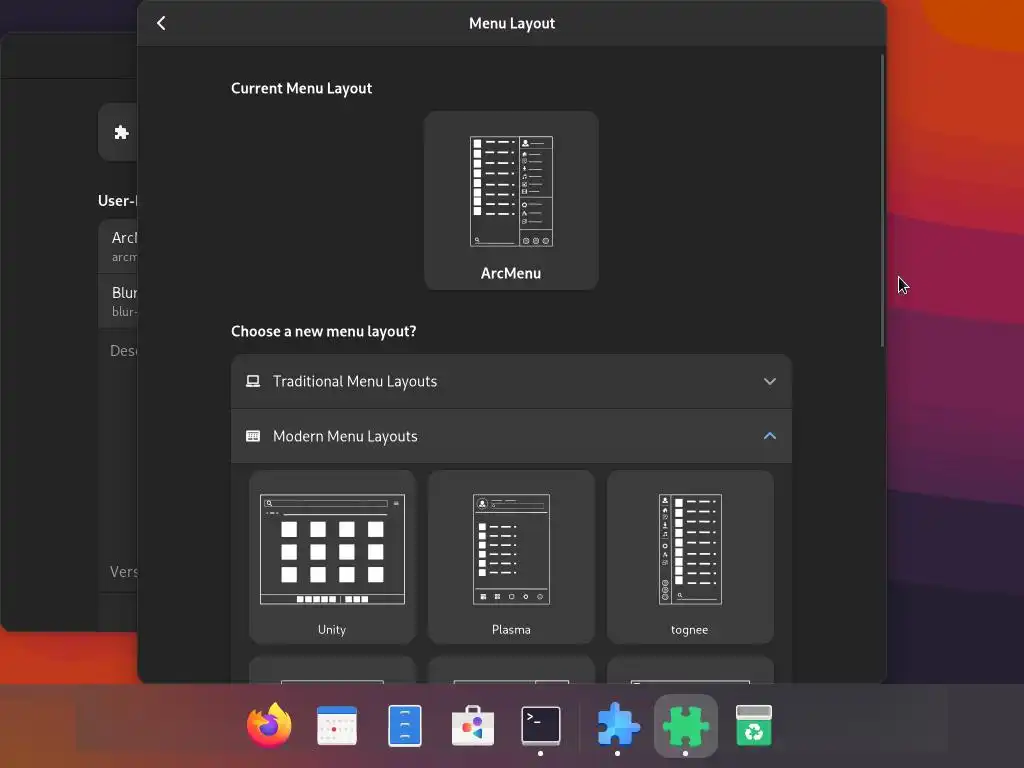Choose the tognee menu layout
Viewport: 1024px width, 768px height.
690,557
